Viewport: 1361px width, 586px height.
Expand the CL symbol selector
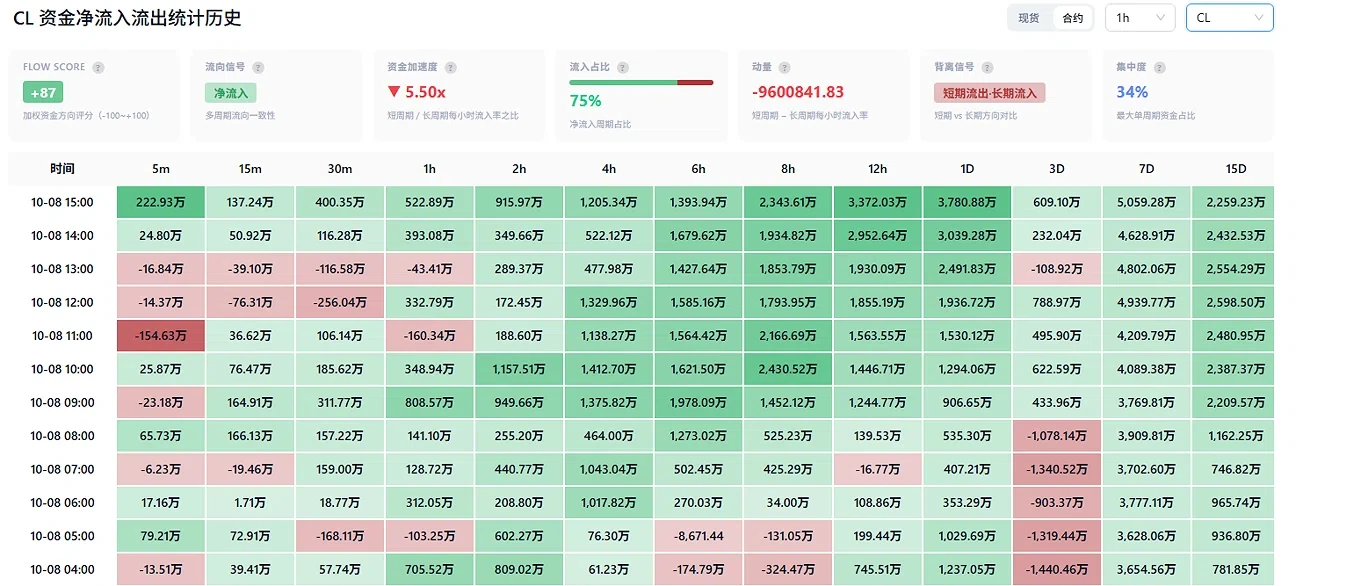point(1230,18)
